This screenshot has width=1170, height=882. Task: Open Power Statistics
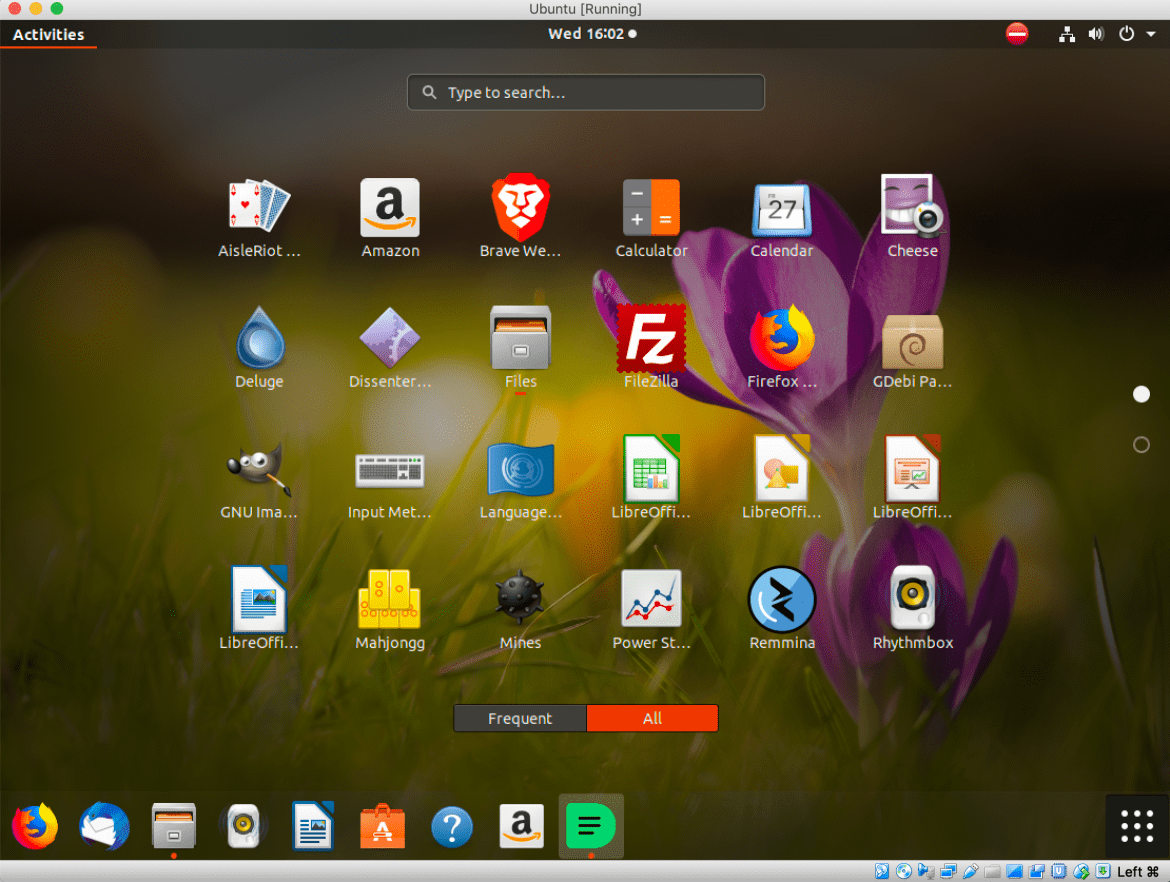(x=651, y=609)
